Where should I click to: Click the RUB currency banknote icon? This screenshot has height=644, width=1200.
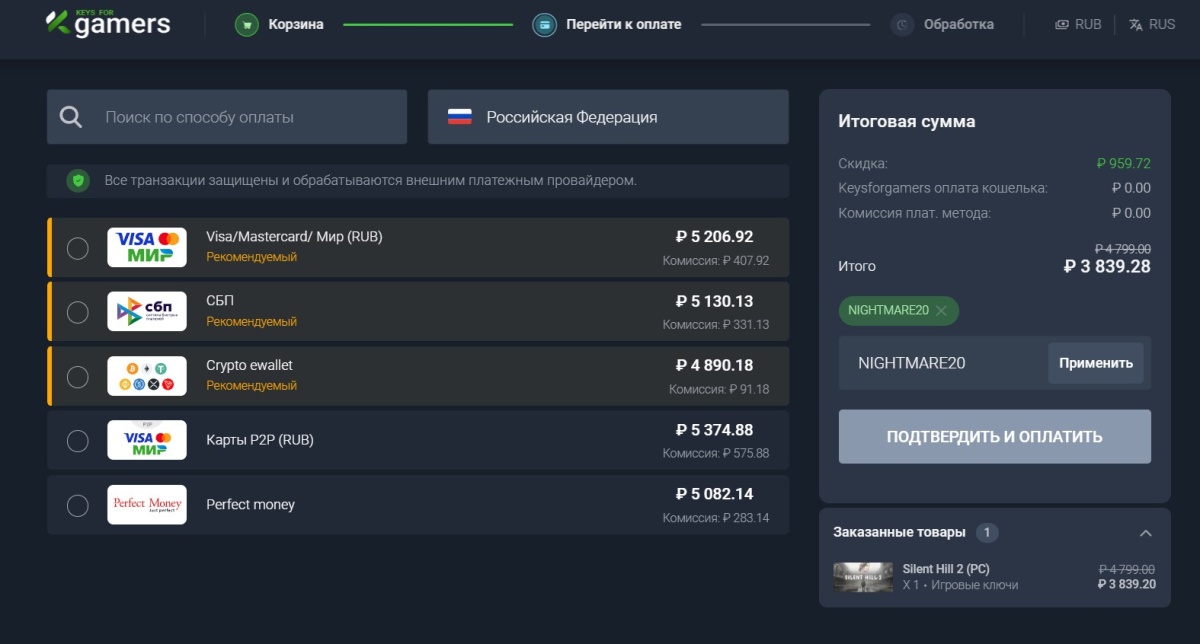click(x=1062, y=24)
